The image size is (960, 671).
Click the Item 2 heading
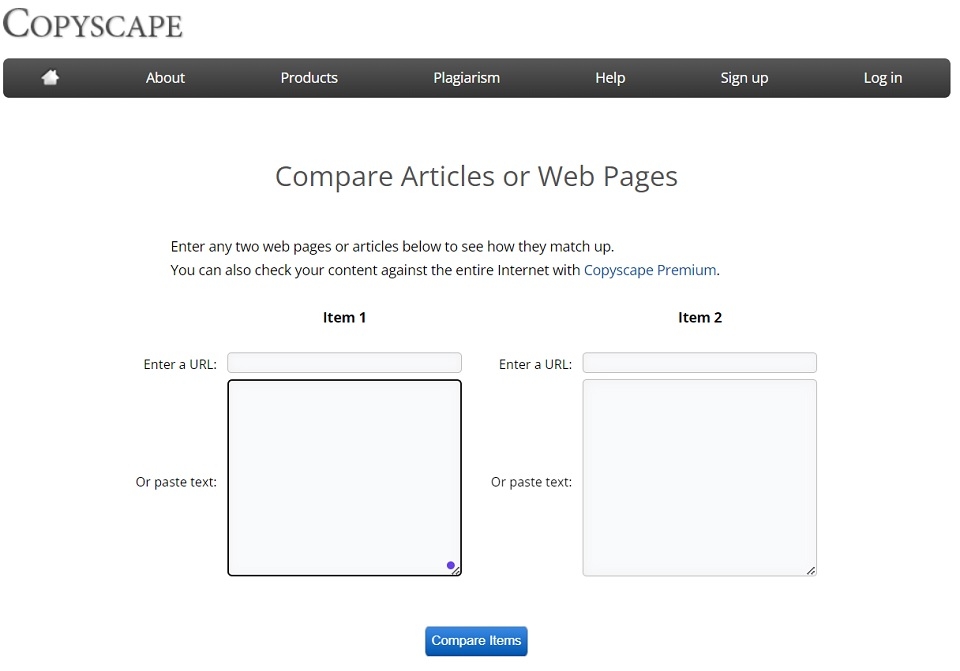pyautogui.click(x=700, y=317)
